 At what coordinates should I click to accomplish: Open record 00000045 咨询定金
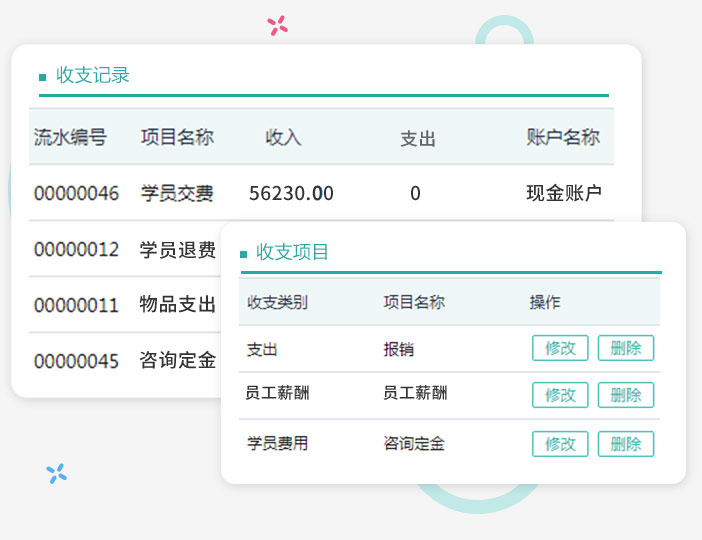click(125, 360)
